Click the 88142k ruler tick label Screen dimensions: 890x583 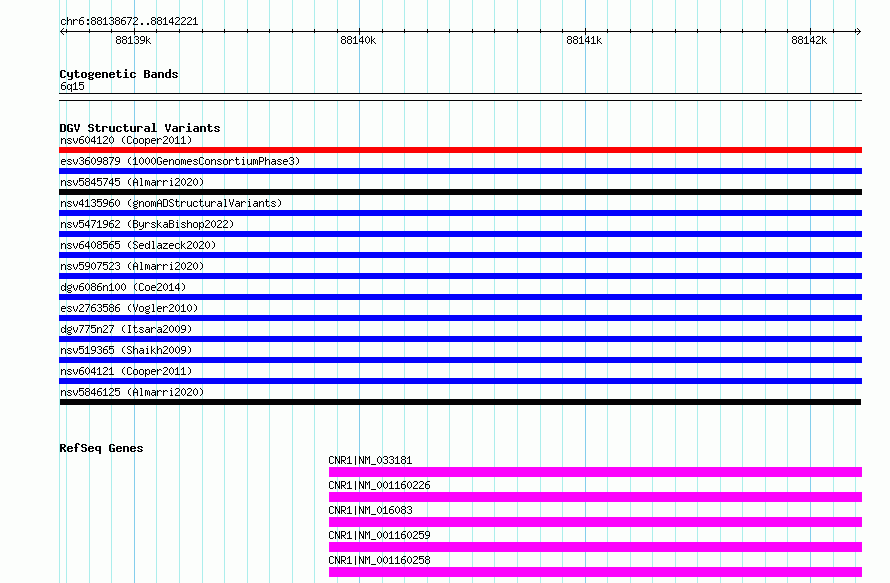point(809,40)
